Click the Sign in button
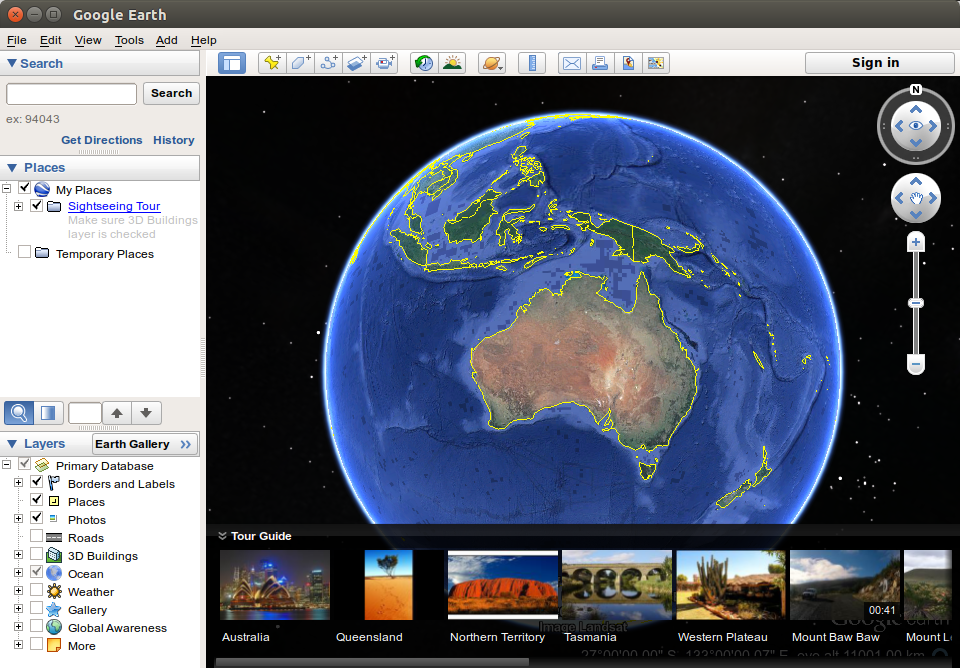 tap(879, 62)
